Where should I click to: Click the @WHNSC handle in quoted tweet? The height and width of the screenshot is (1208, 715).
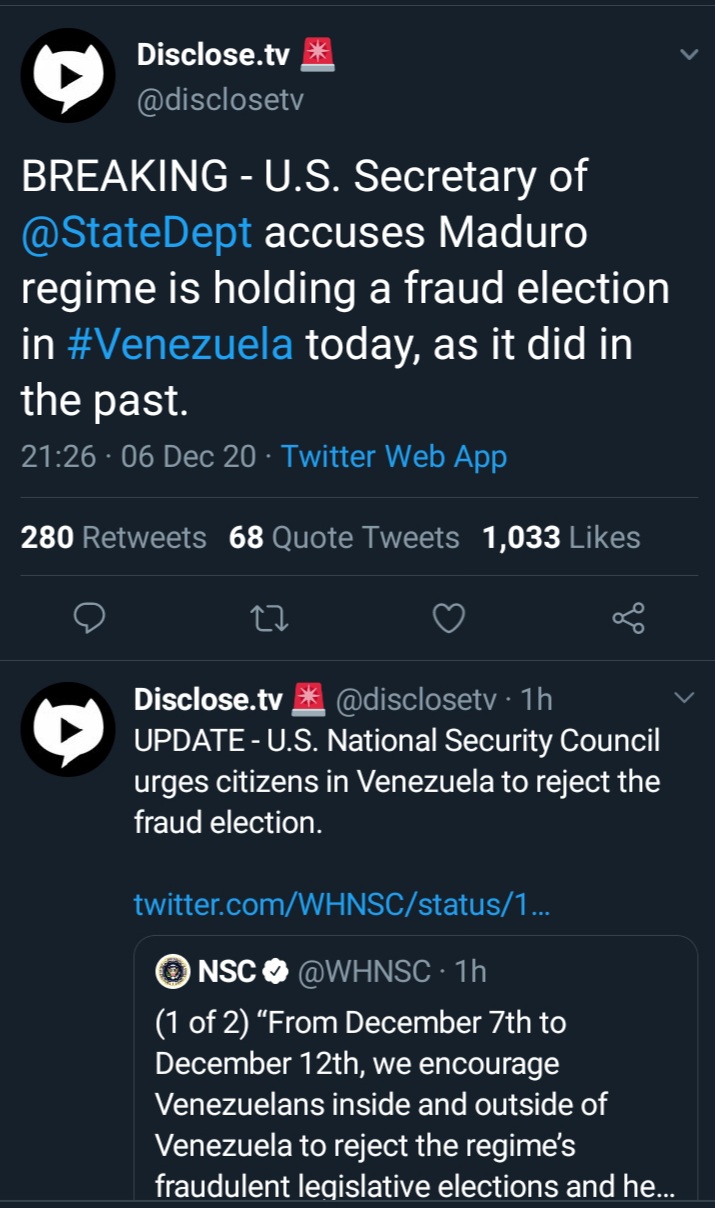point(364,969)
